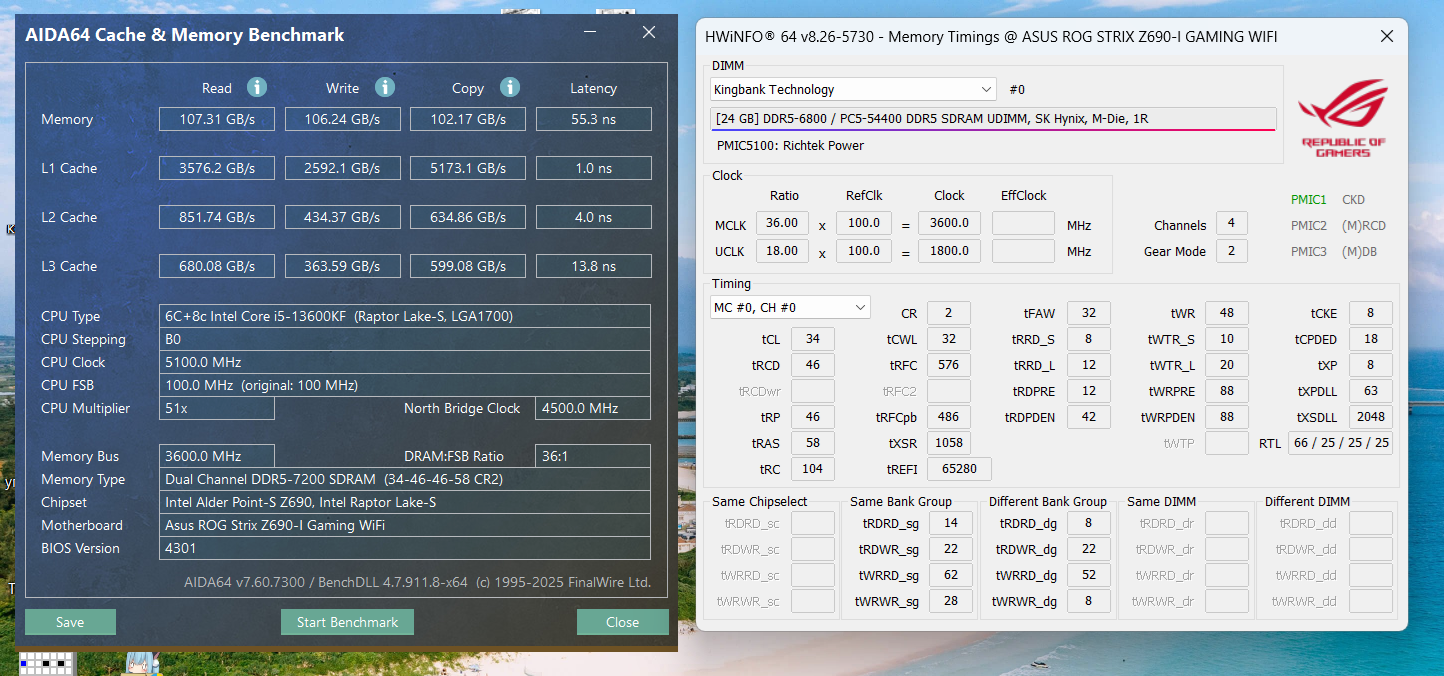Click the Save button in AIDA64
Screen dimensions: 1444x676
coord(70,622)
